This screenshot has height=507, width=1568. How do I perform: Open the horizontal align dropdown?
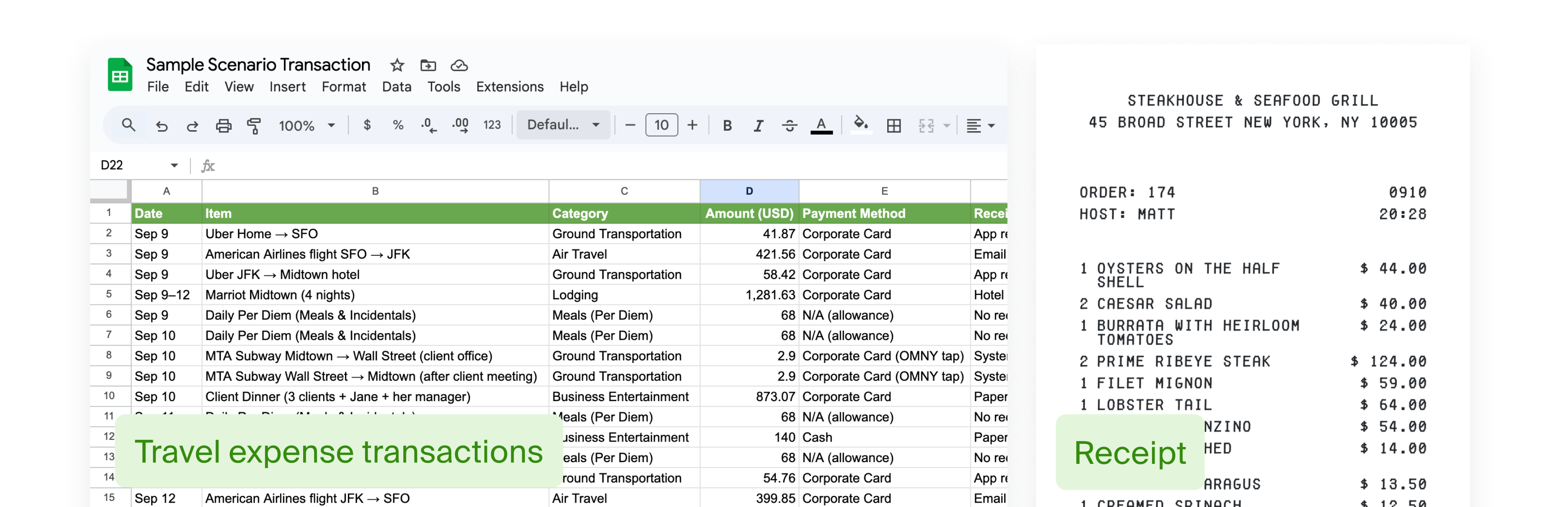pyautogui.click(x=980, y=126)
